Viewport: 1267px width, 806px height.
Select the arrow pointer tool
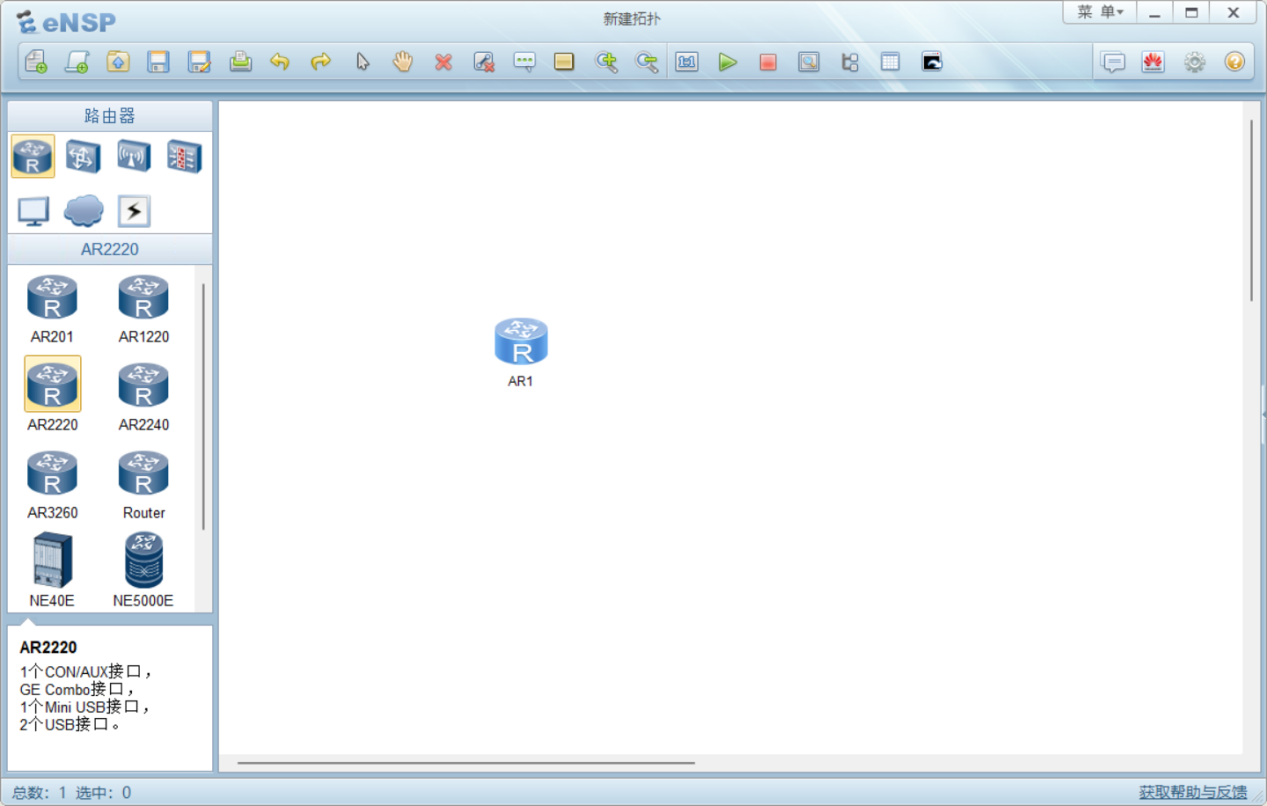point(362,62)
